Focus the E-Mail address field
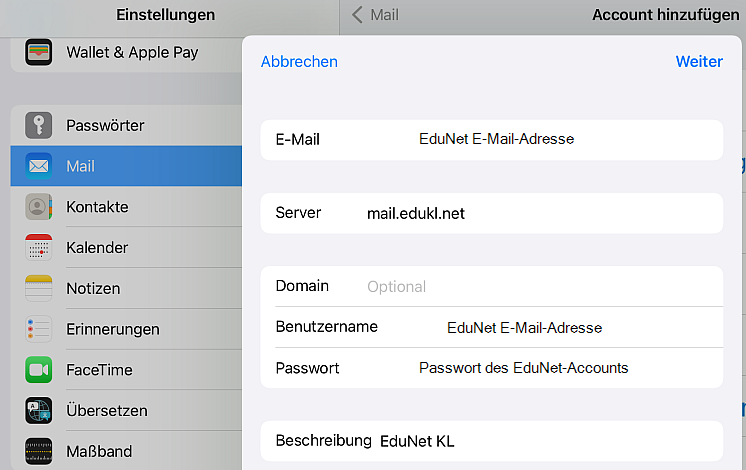 point(492,140)
